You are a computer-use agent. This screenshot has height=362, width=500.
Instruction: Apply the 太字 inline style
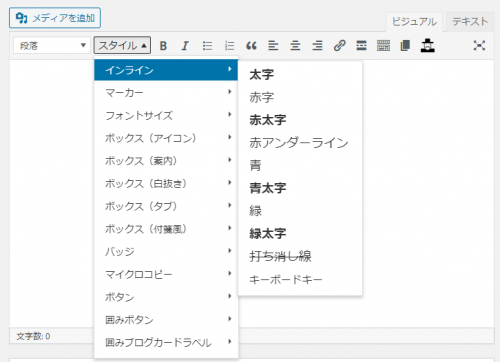tap(300, 74)
